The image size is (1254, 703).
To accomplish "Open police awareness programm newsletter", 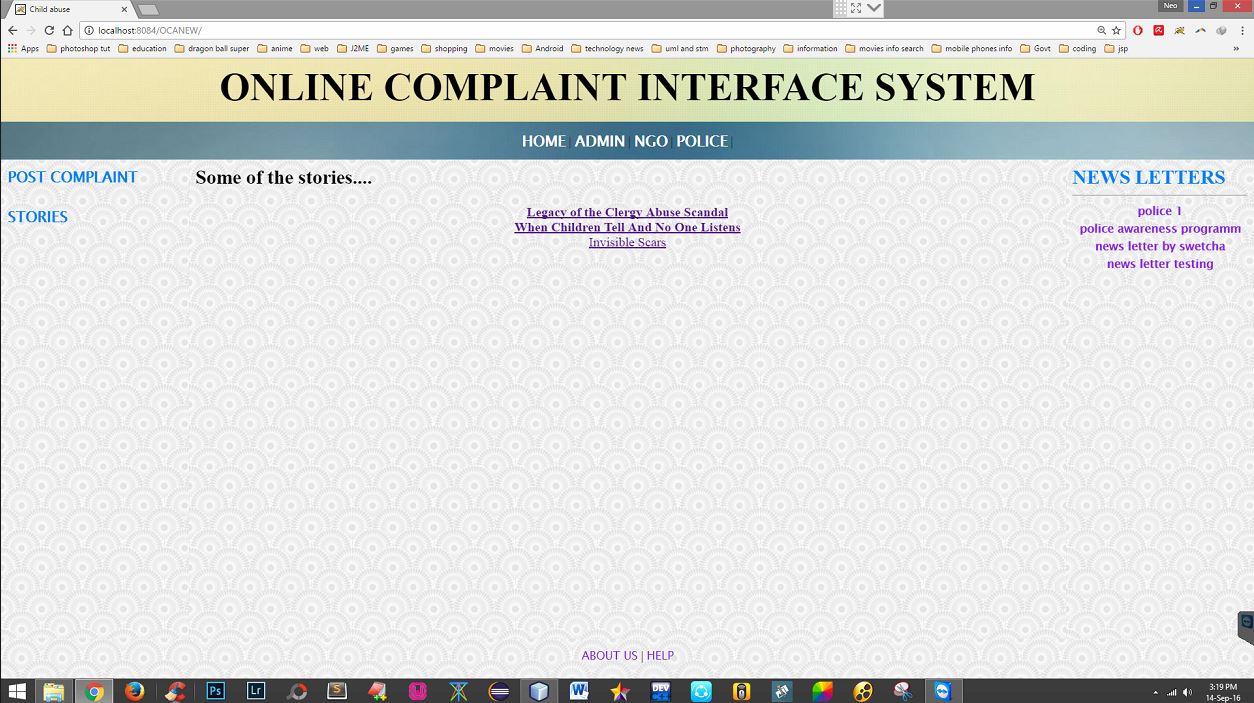I will (x=1160, y=229).
